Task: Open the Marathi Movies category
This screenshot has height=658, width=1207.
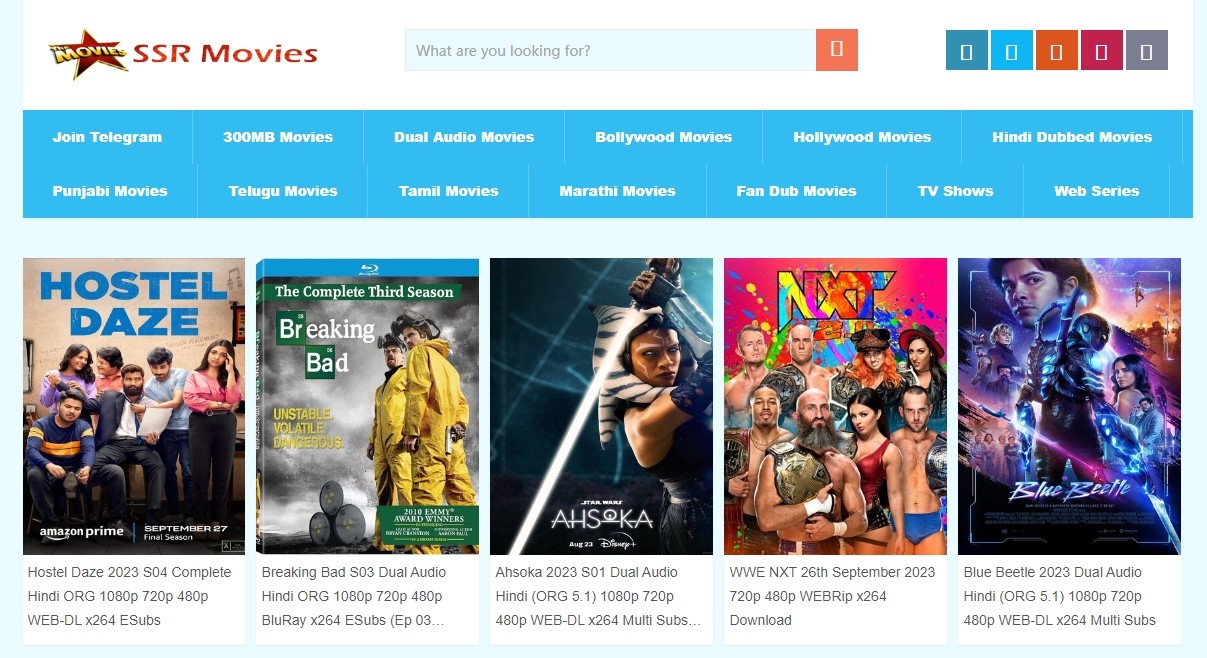Action: point(617,191)
